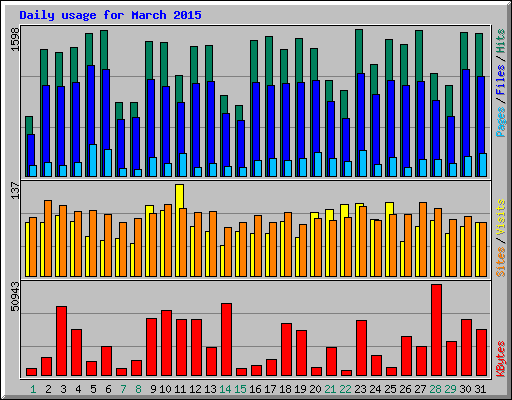
Task: Click day label 1
Action: point(33,389)
